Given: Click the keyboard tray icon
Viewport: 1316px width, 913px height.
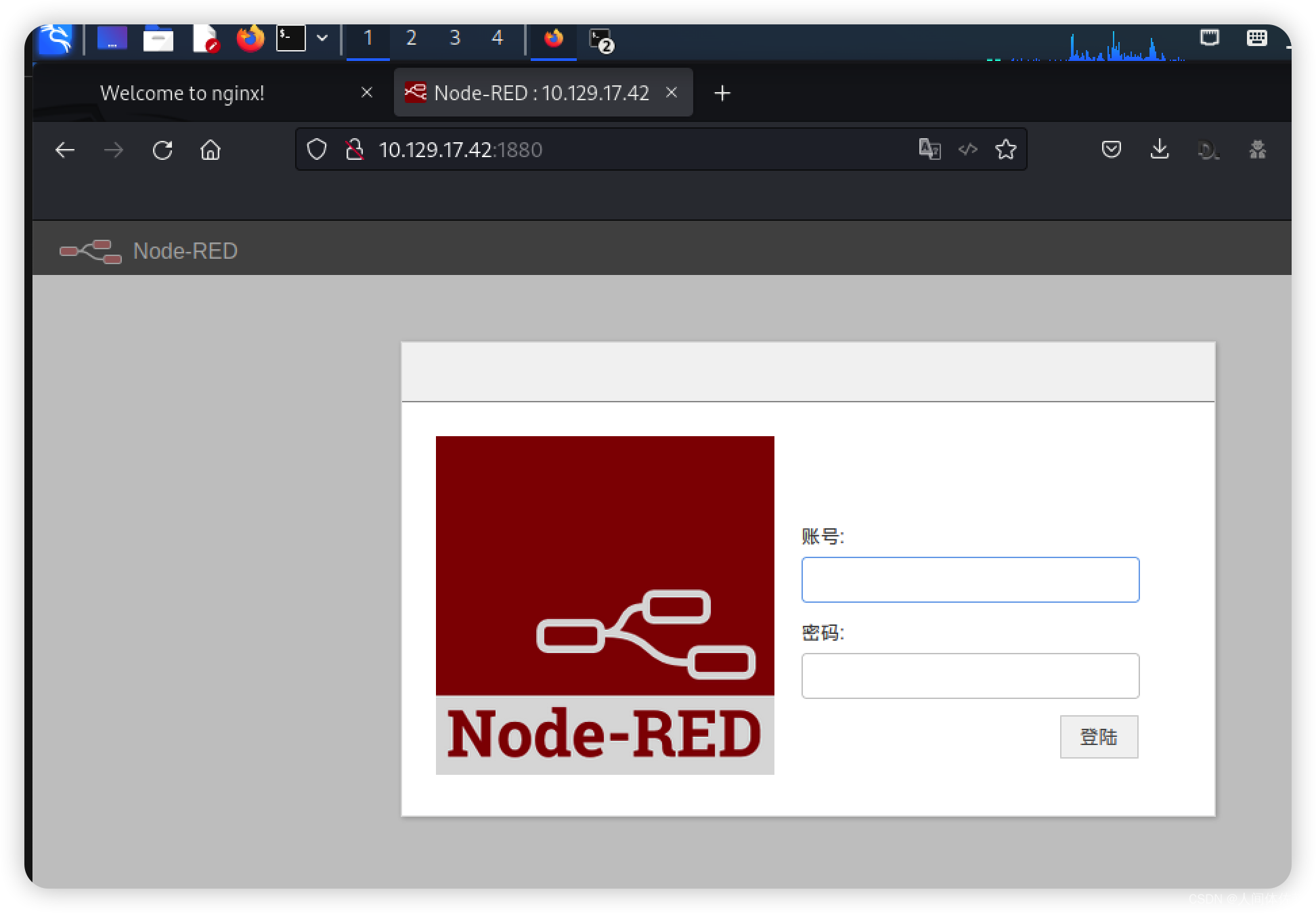Looking at the screenshot, I should coord(1257,38).
